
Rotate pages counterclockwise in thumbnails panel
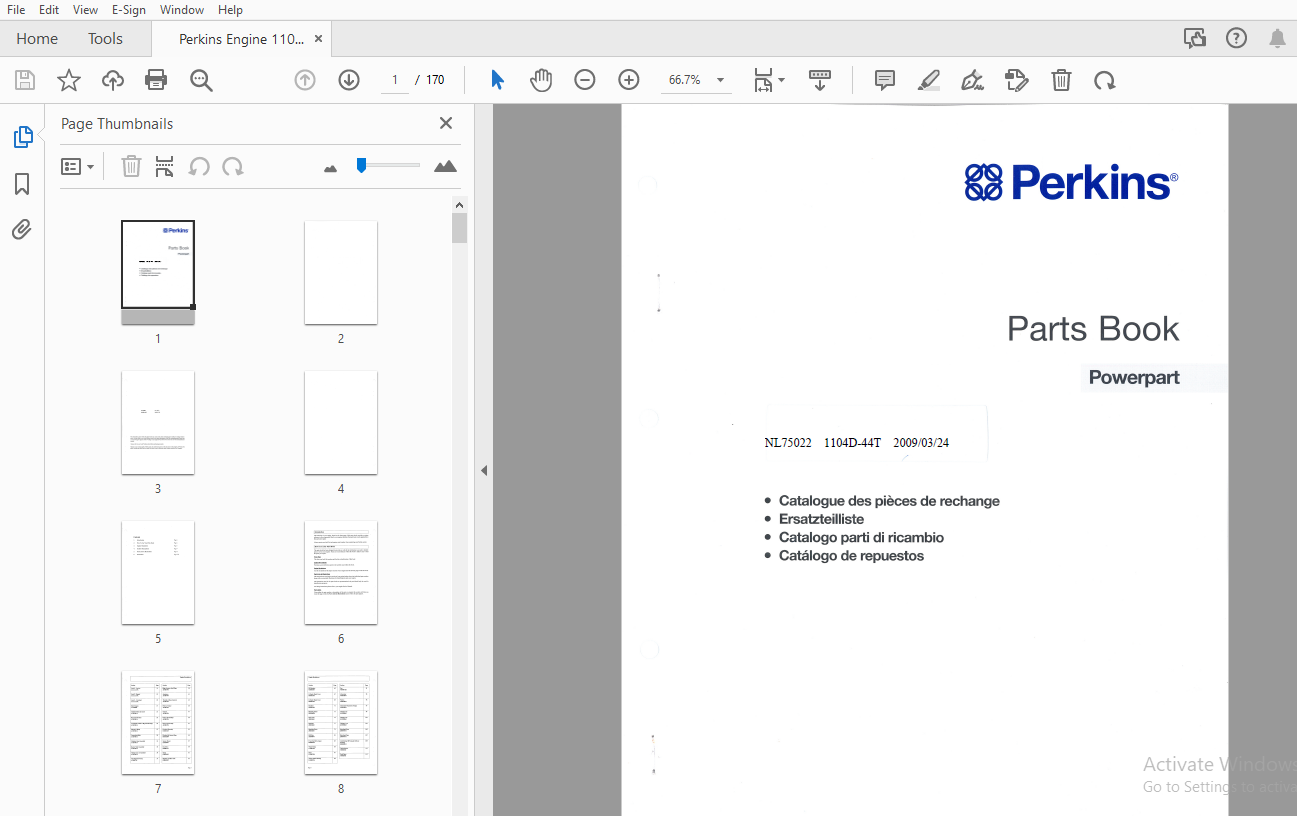click(199, 166)
